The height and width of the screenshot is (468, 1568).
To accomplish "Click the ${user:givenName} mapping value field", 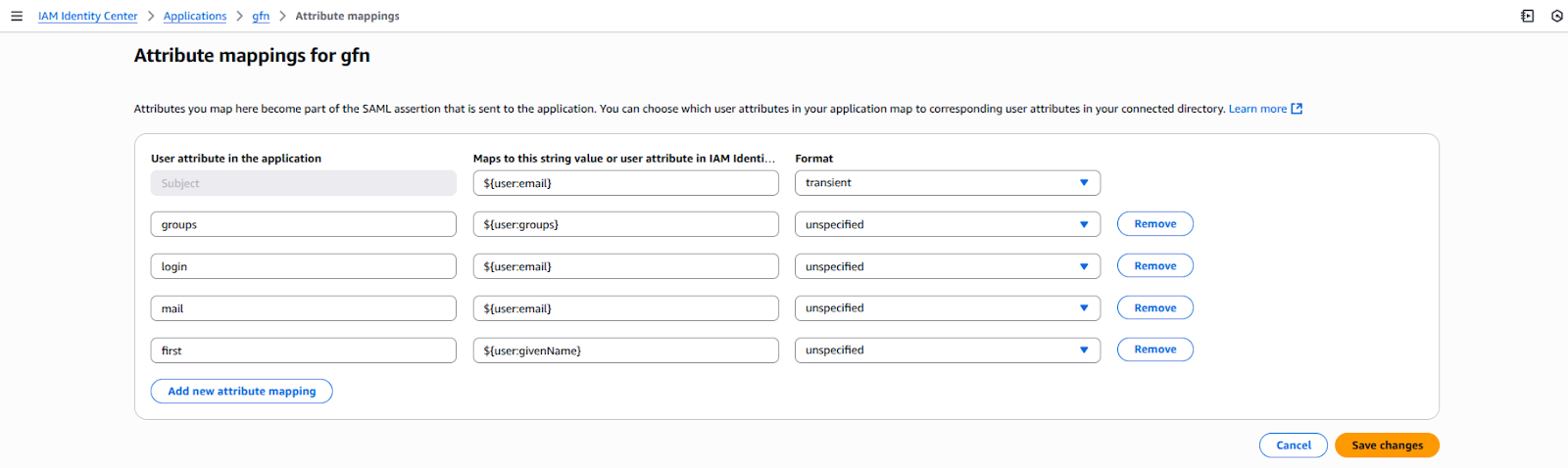I will click(x=625, y=351).
